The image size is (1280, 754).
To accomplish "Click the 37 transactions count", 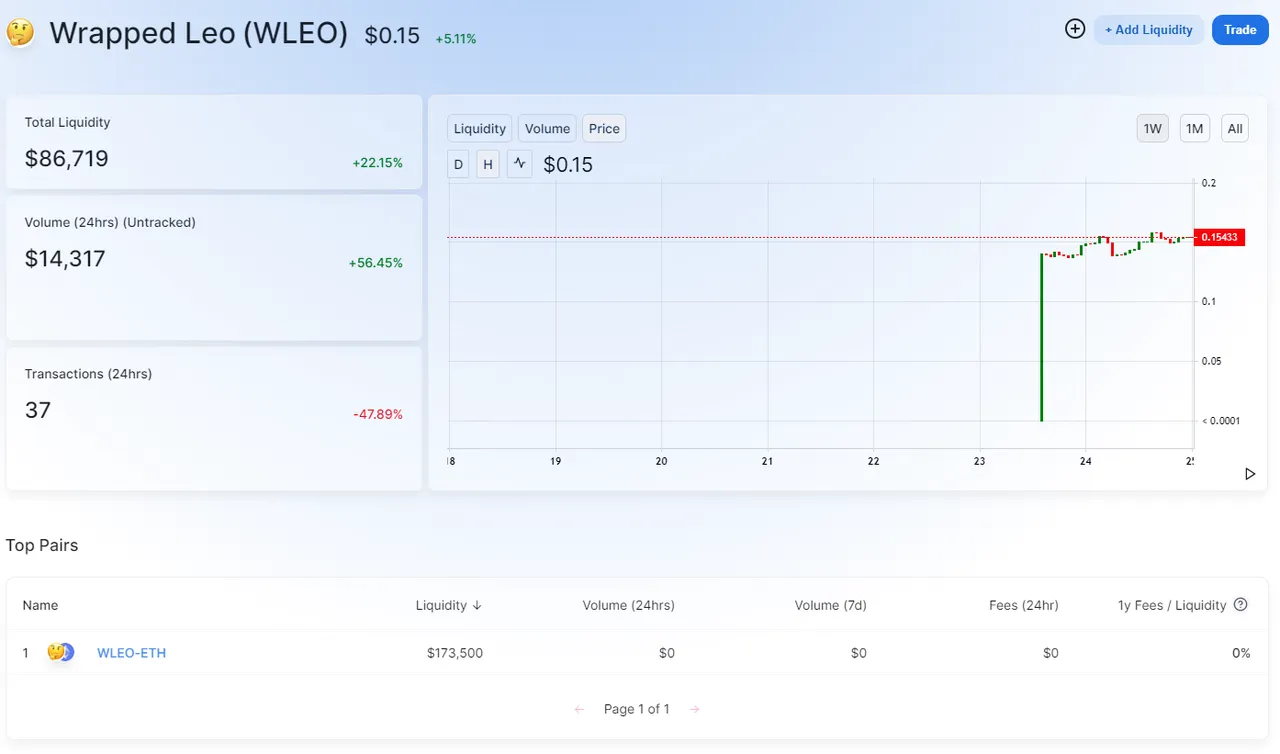I will pos(38,410).
